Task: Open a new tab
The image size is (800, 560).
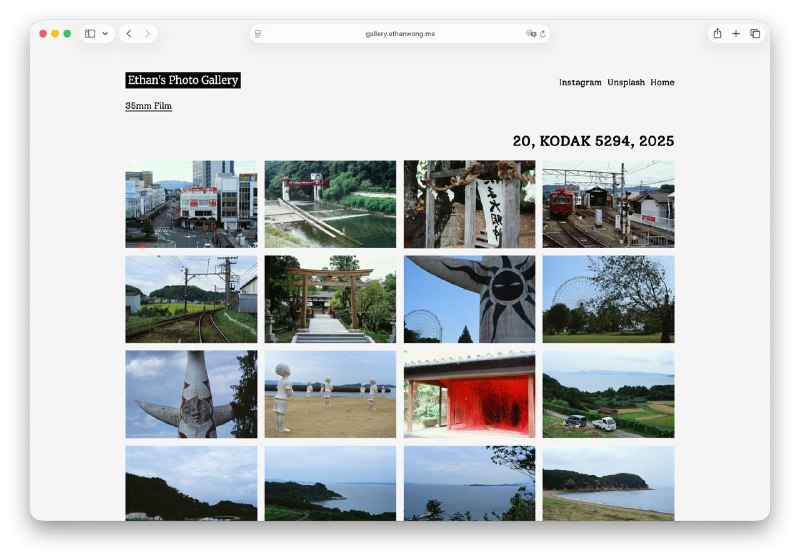Action: tap(736, 34)
